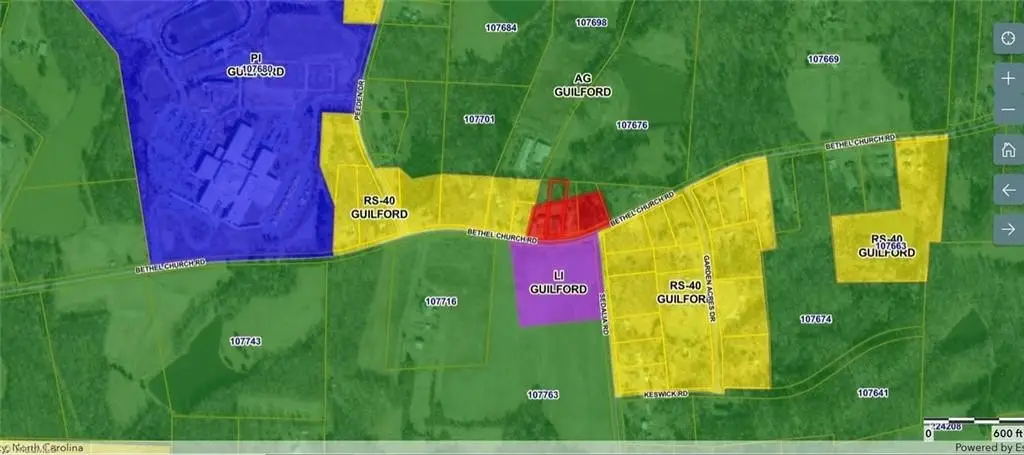Reset map to home extent
The image size is (1024, 455).
coord(1008,151)
